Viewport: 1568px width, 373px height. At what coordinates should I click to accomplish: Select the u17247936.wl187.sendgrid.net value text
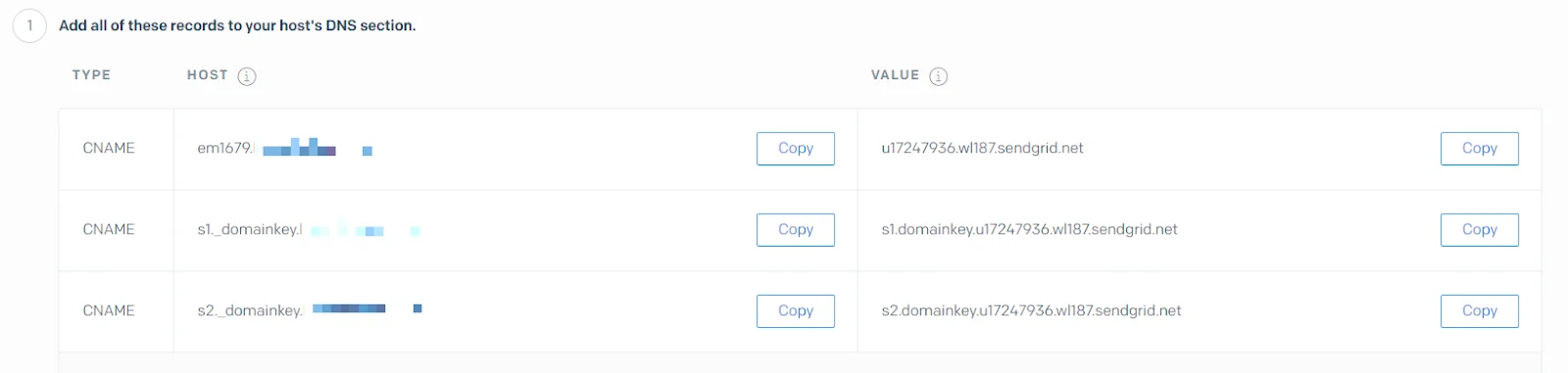point(982,149)
